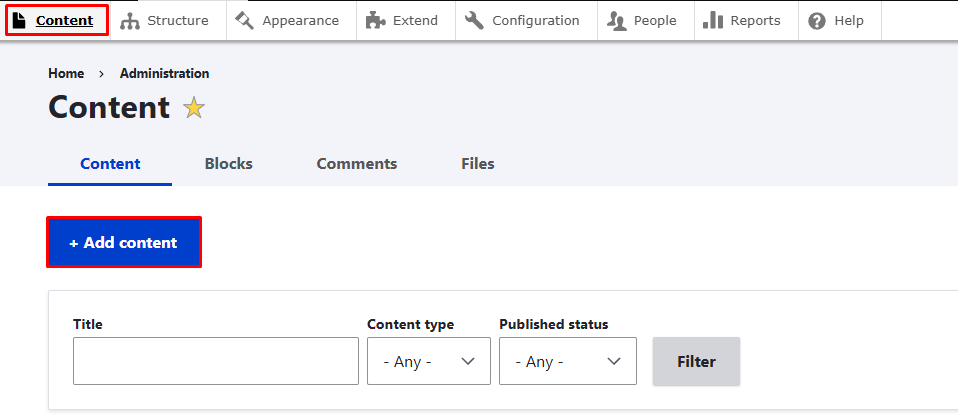Select the Content tab below the heading
This screenshot has width=958, height=414.
pyautogui.click(x=110, y=164)
